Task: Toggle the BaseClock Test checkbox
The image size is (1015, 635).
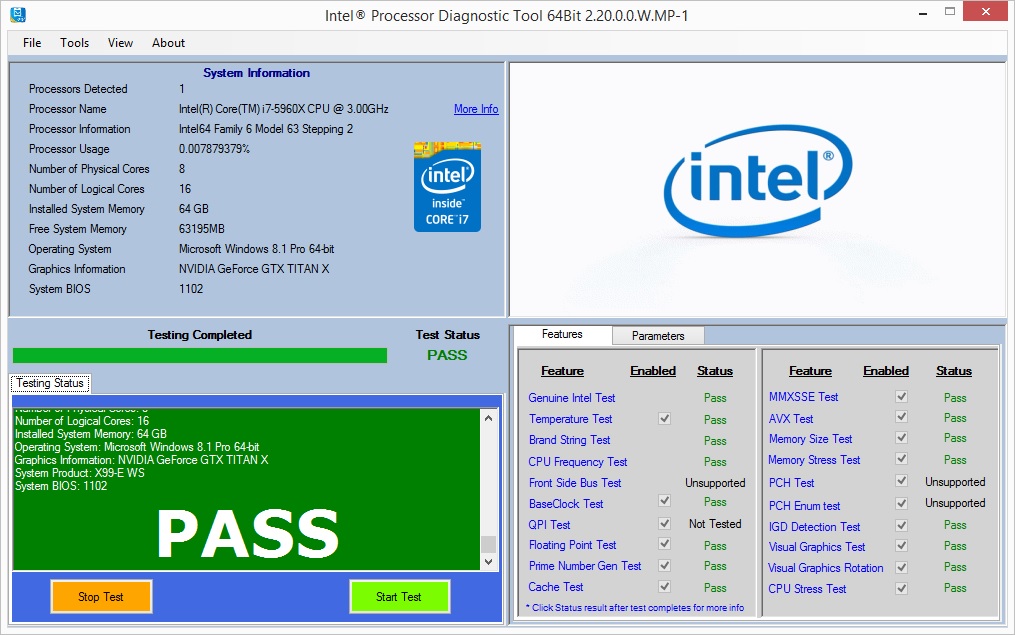Action: pyautogui.click(x=664, y=500)
